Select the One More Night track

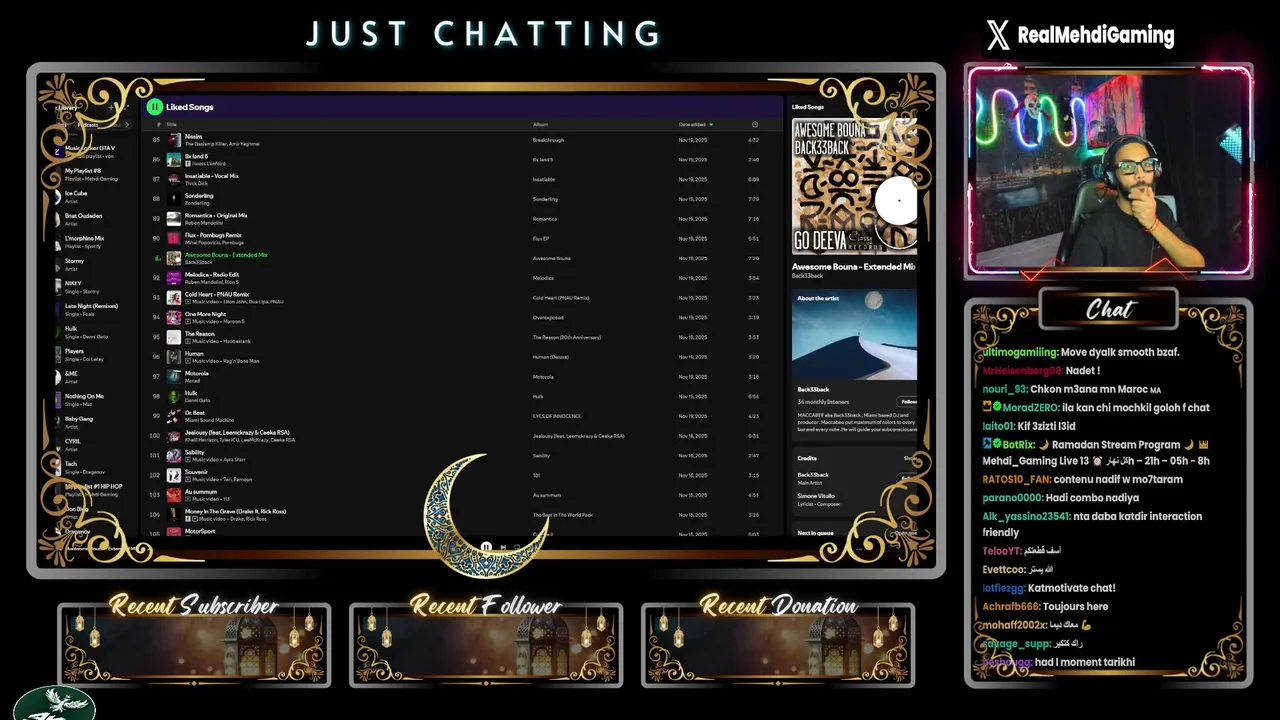coord(205,314)
